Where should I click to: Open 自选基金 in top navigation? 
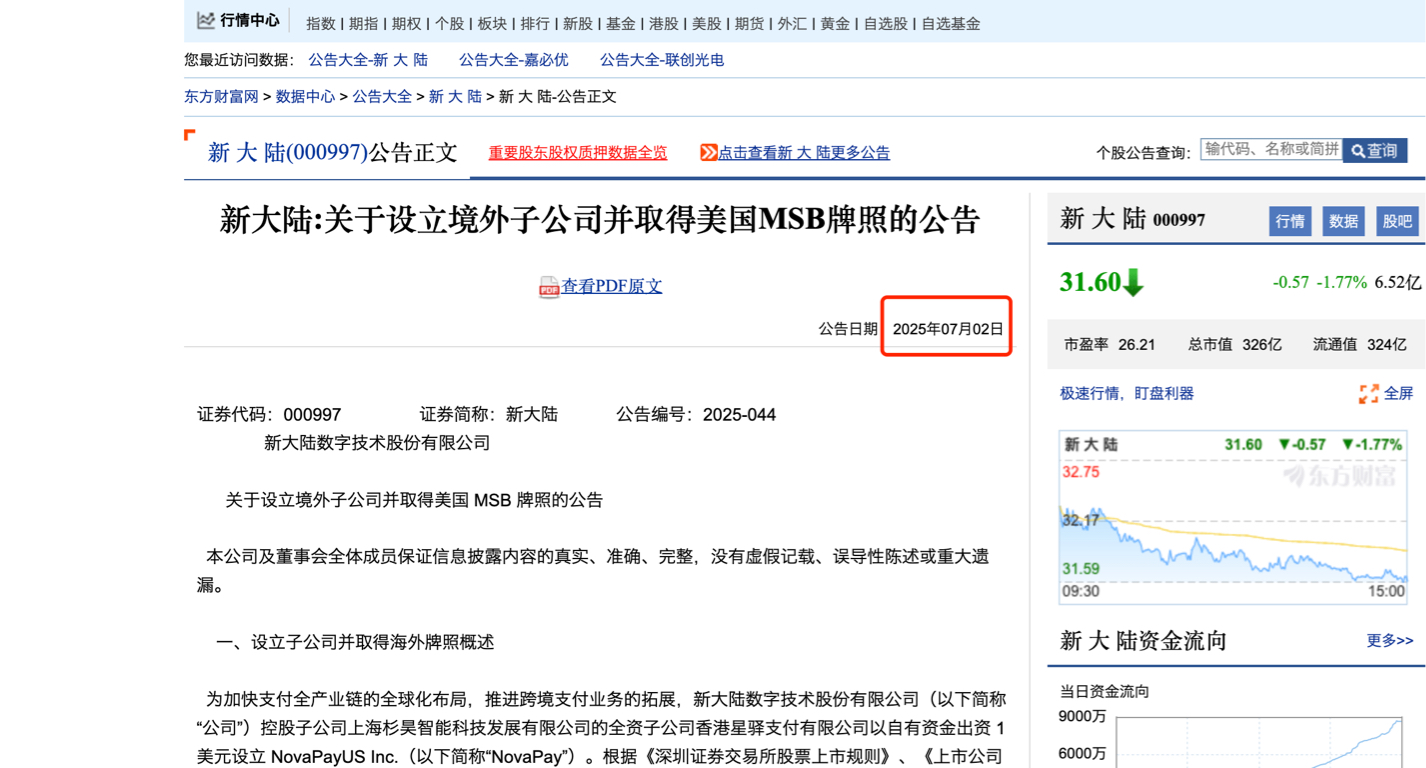point(951,23)
